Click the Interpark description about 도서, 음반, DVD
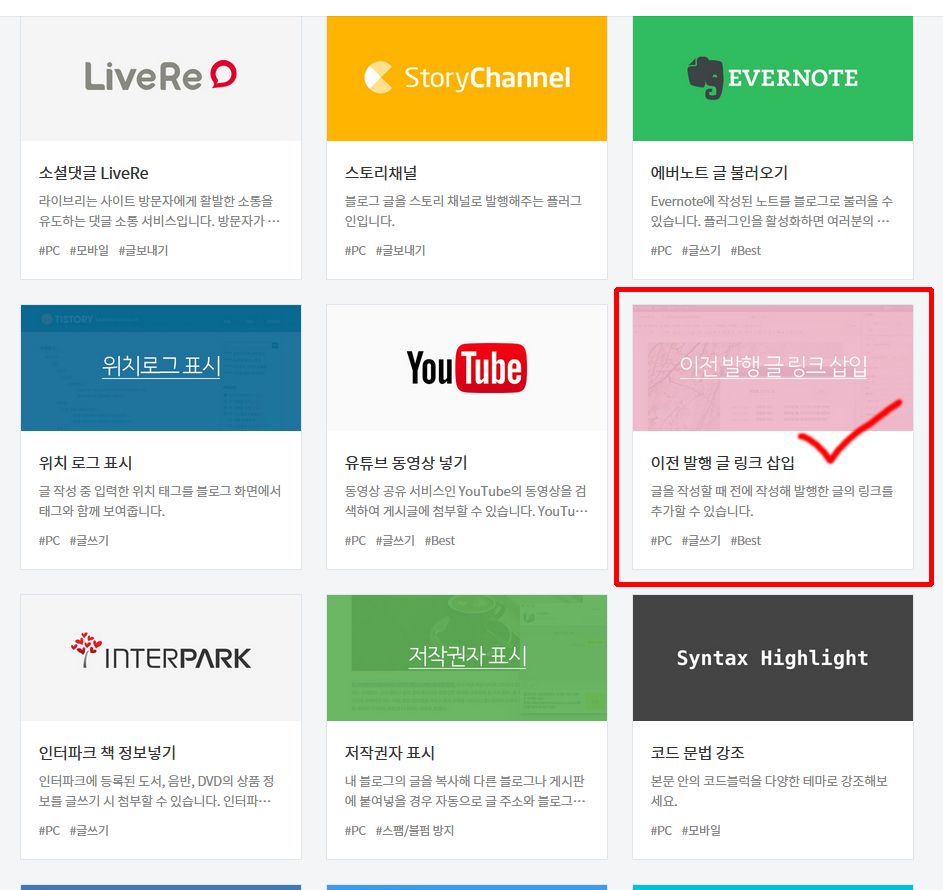Viewport: 943px width, 890px height. coord(156,790)
